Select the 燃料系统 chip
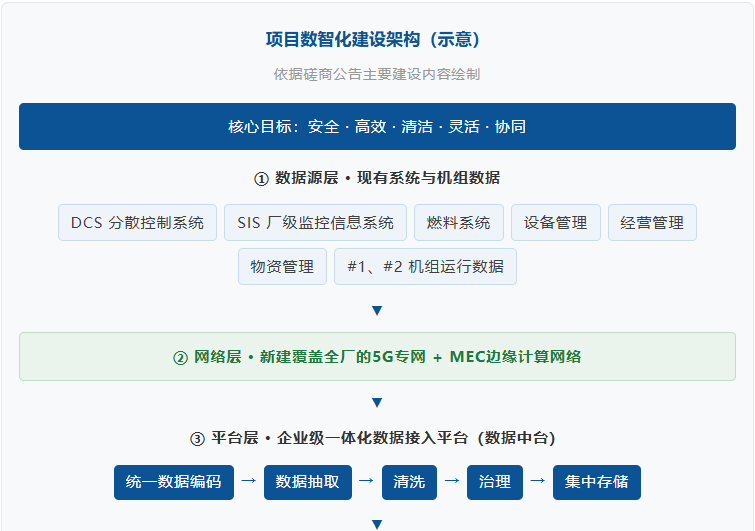Viewport: 755px width, 531px height. [459, 222]
